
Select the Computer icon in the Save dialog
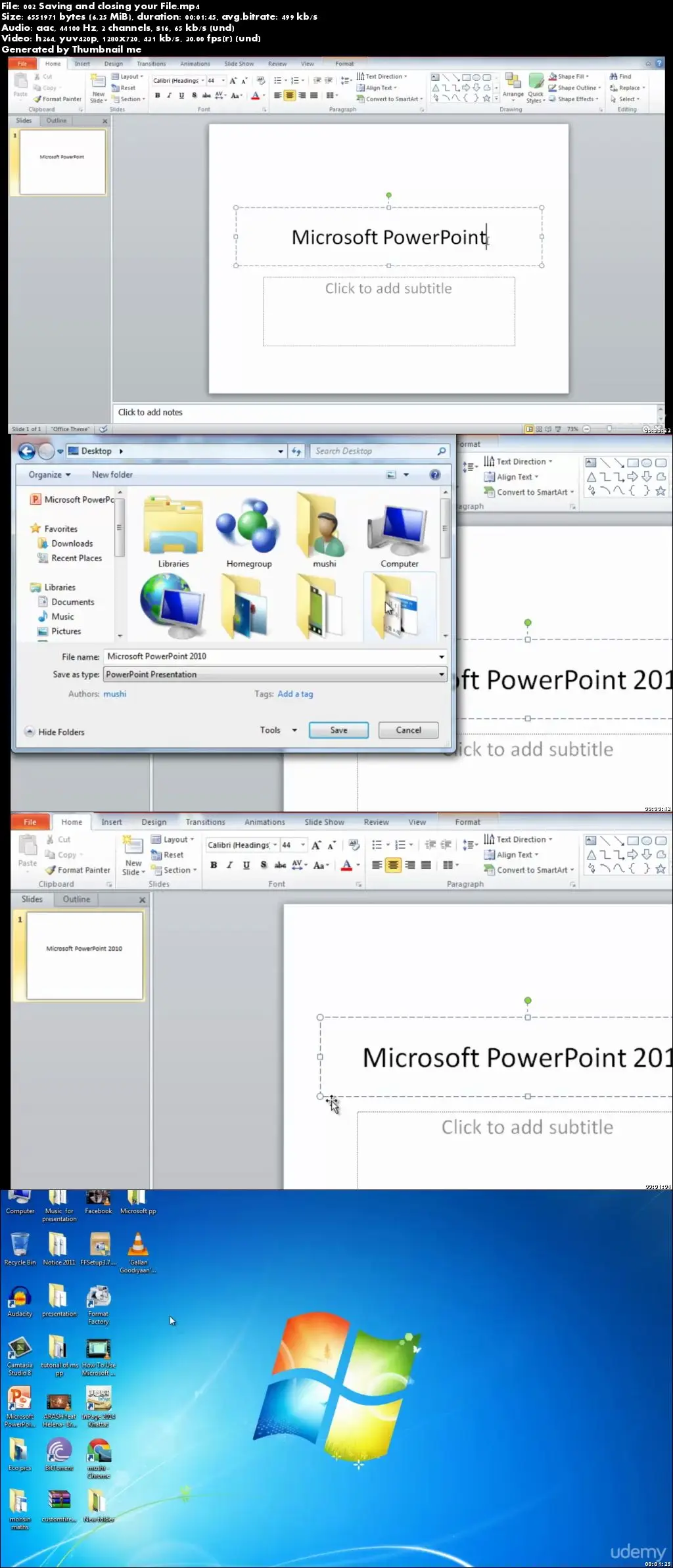399,534
